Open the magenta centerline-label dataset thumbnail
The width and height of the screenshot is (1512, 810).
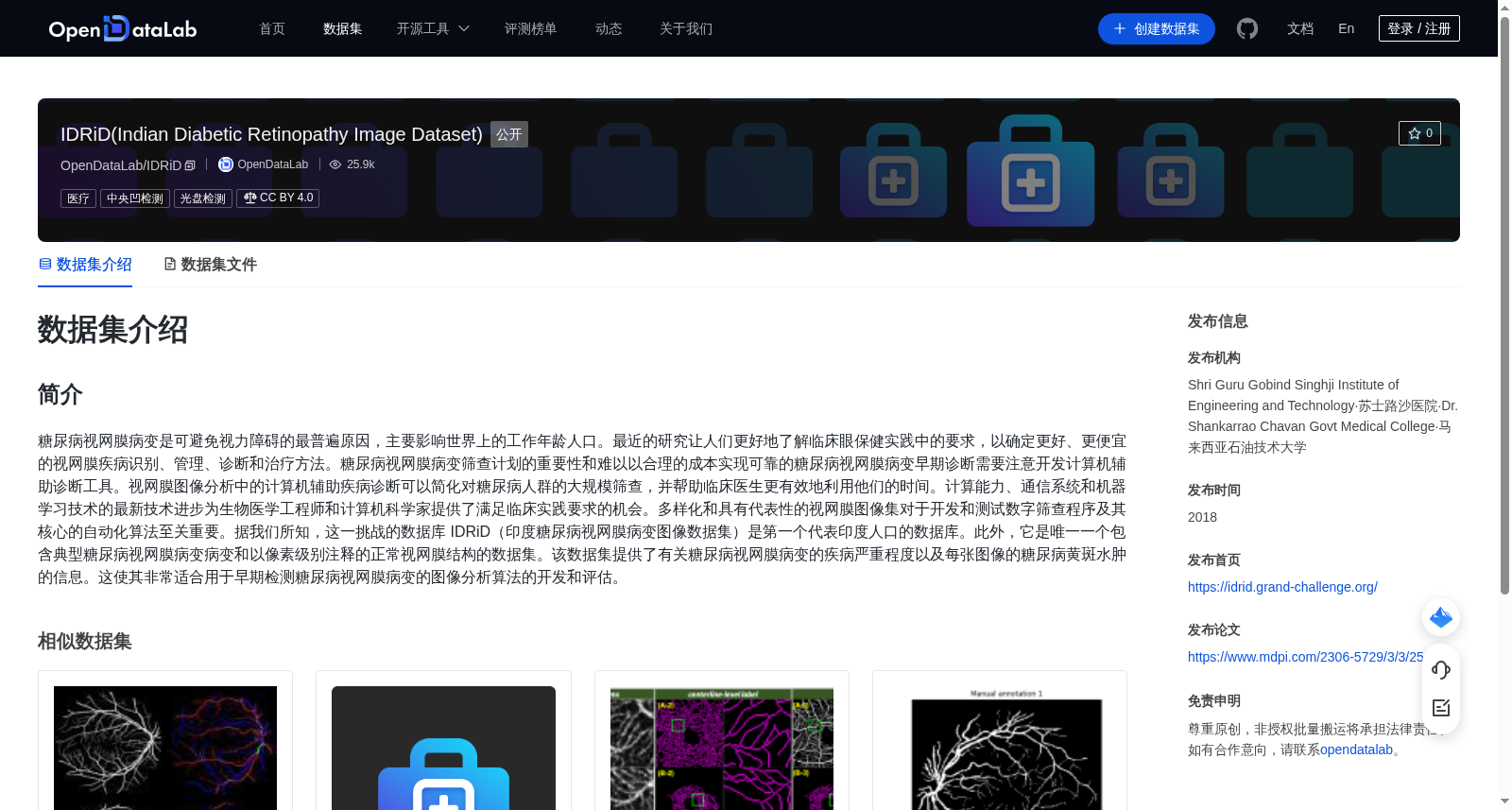coord(722,748)
